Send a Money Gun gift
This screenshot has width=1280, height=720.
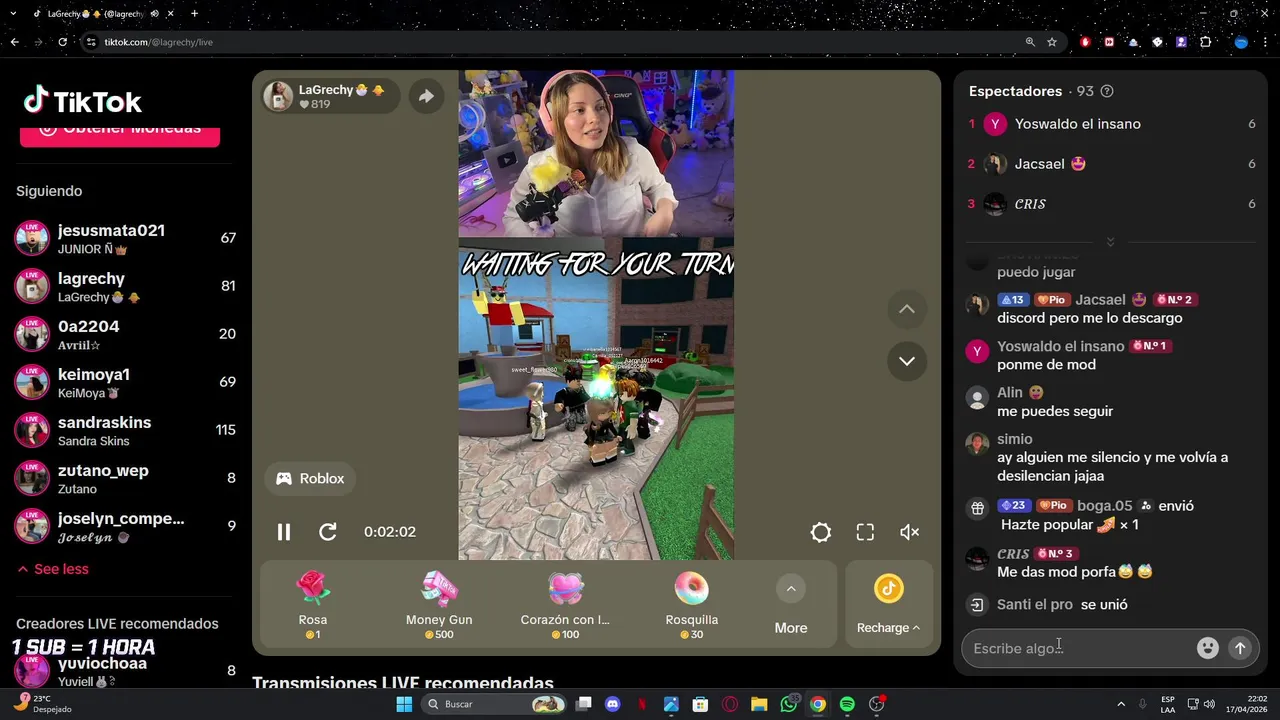(439, 605)
